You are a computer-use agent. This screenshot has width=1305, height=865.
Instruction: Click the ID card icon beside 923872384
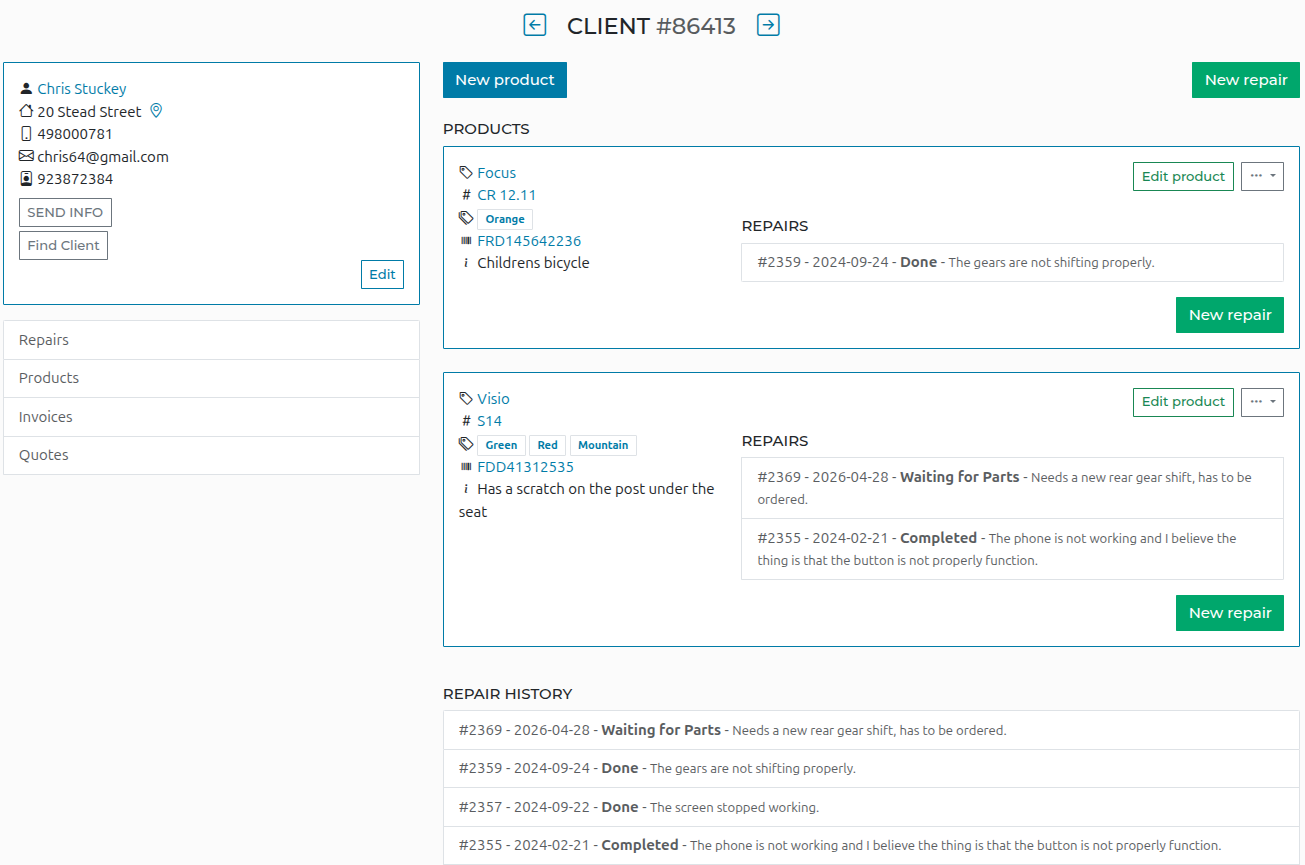tap(26, 179)
